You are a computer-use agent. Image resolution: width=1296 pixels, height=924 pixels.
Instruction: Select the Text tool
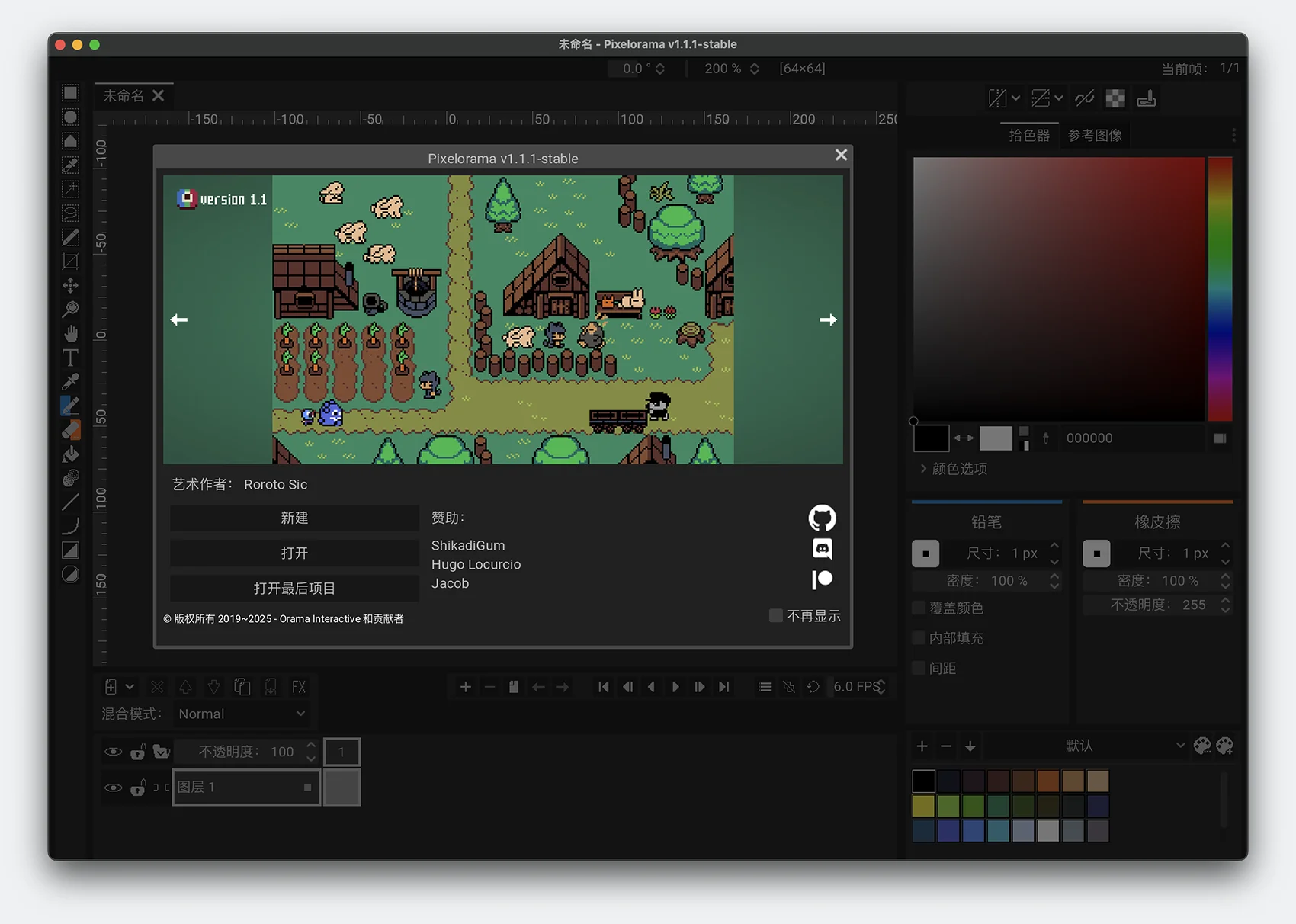click(x=70, y=357)
